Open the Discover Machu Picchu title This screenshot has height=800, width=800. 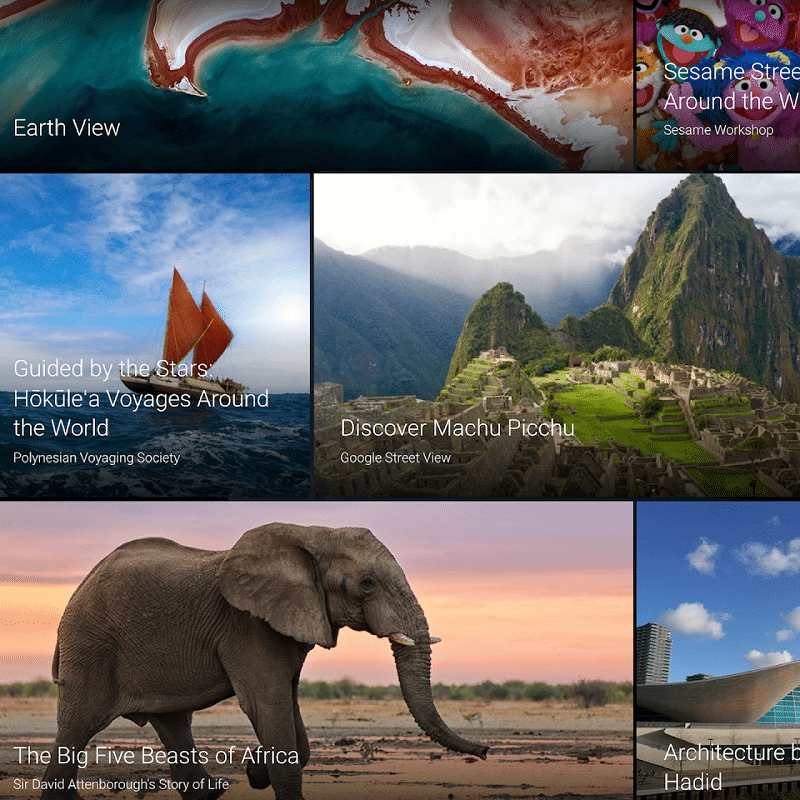point(457,428)
